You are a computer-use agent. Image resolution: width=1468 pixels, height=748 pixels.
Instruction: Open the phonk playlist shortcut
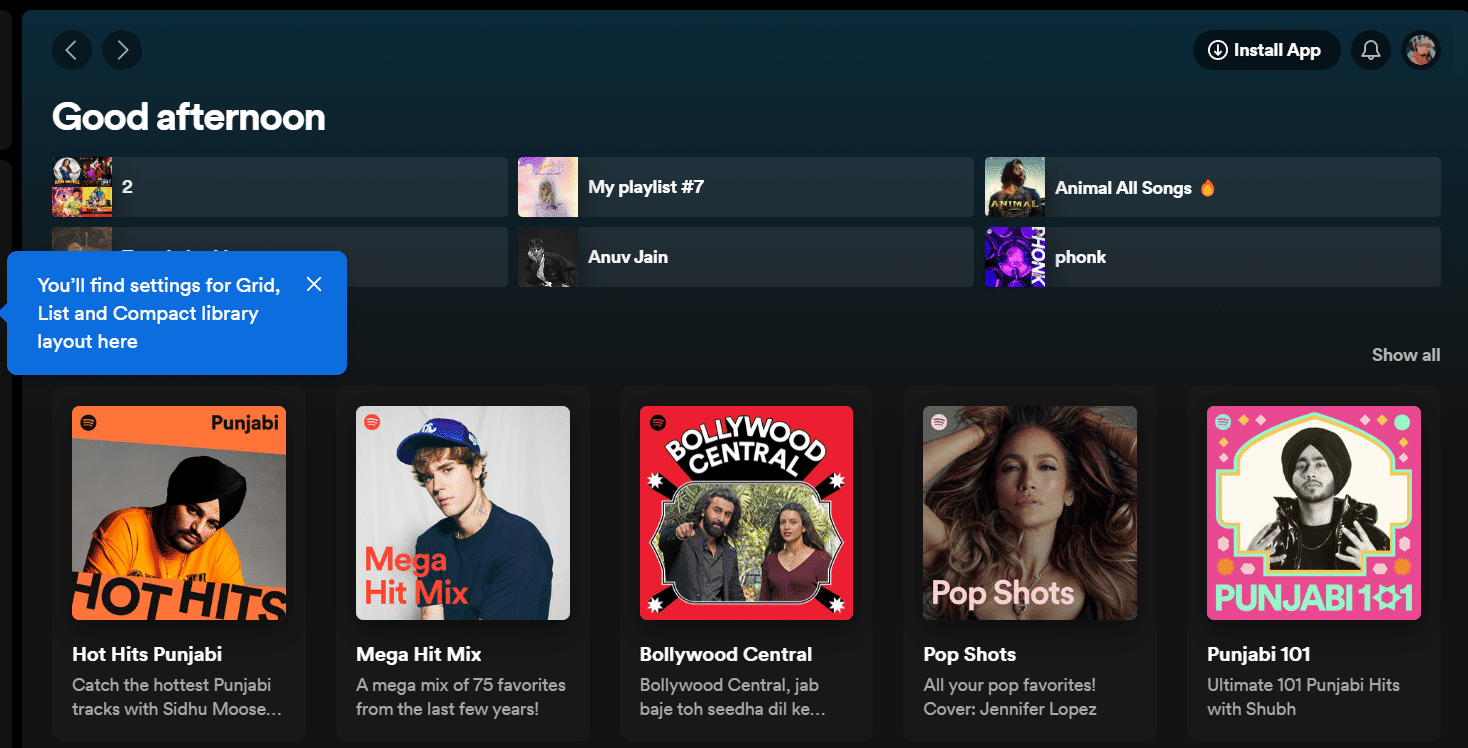[x=1213, y=257]
